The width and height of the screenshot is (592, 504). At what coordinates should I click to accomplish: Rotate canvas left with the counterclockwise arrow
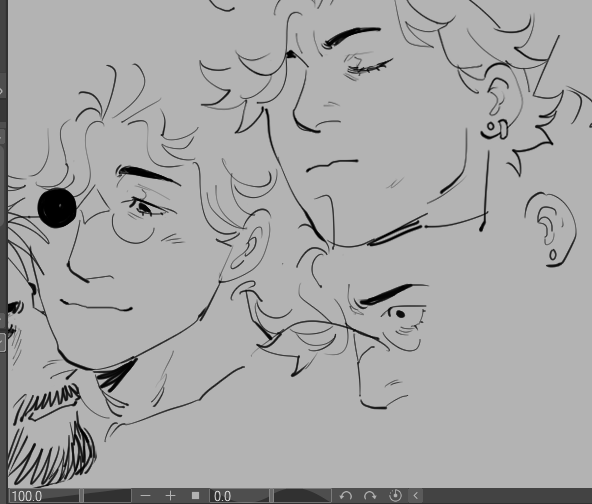(x=345, y=496)
